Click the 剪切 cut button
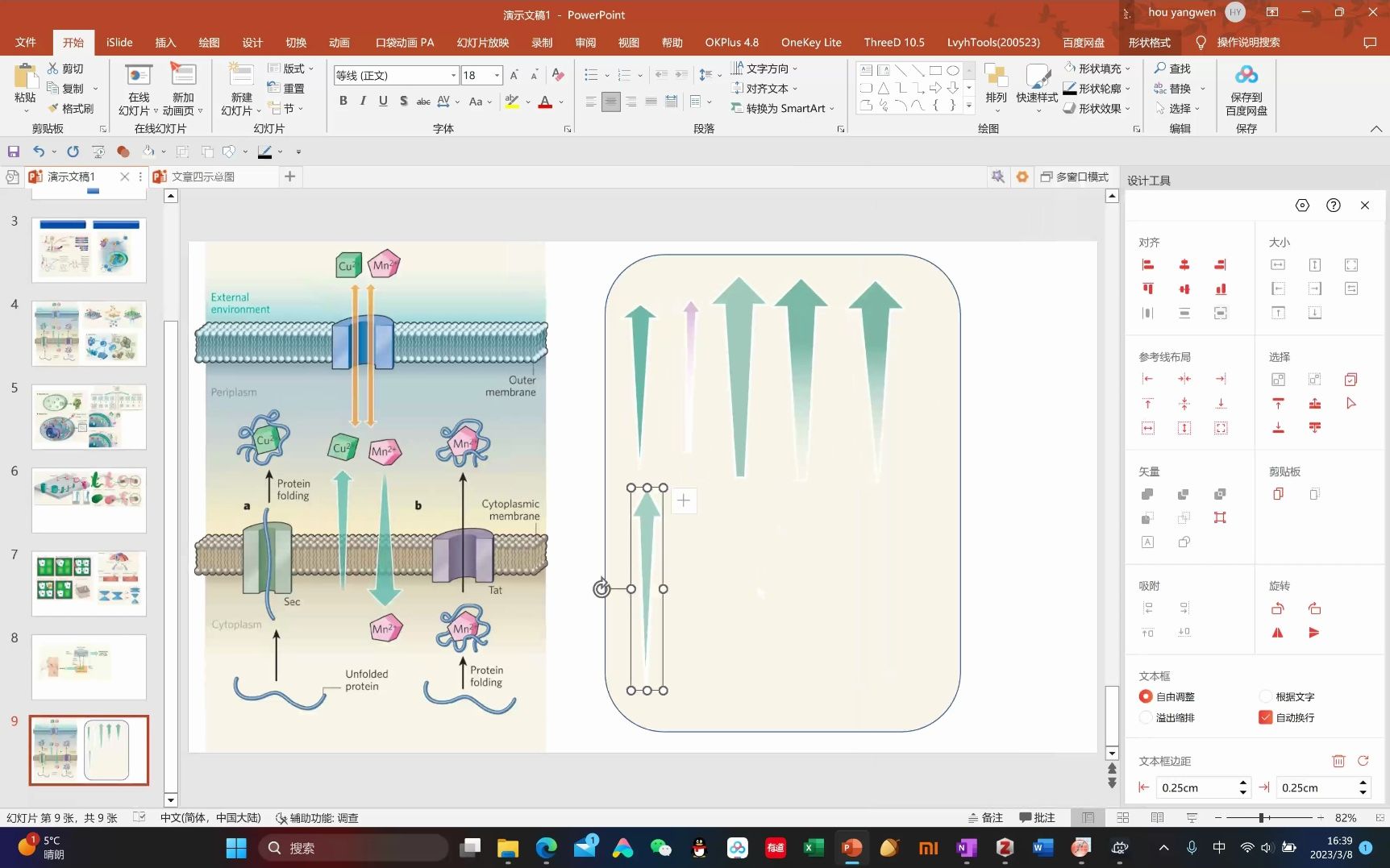 tap(65, 69)
